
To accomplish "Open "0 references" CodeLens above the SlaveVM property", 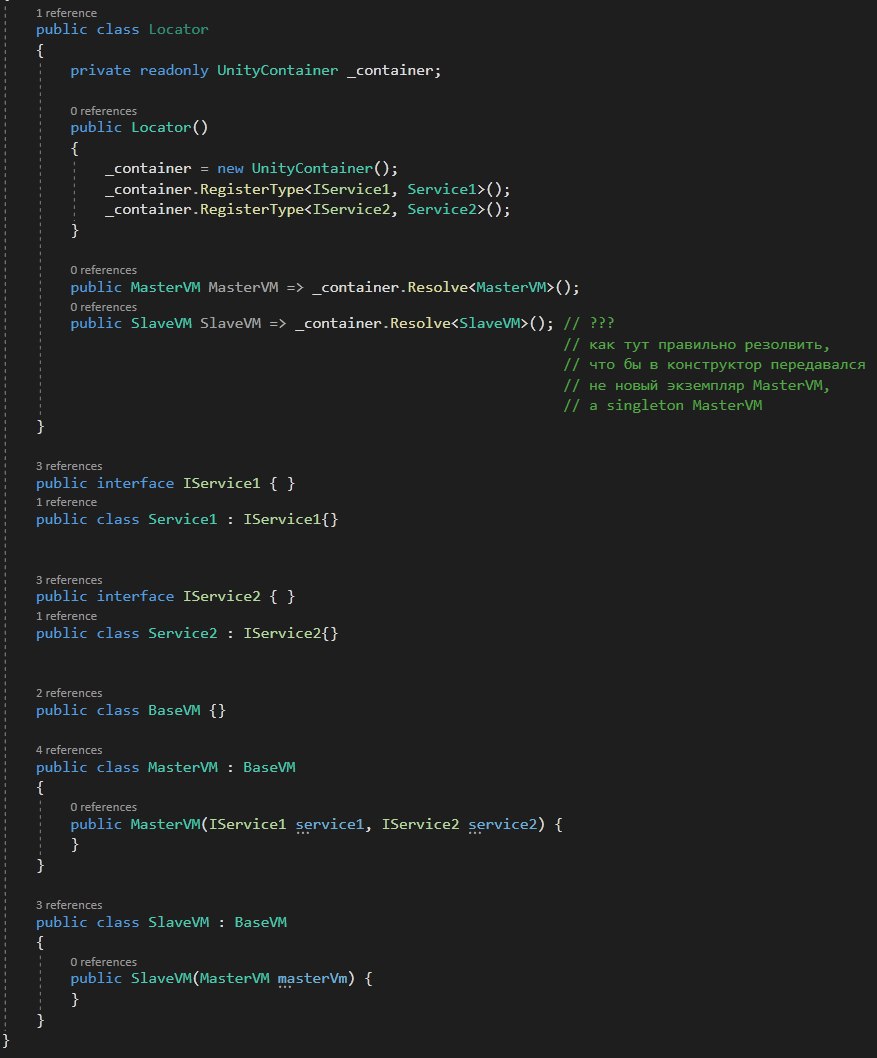I will [103, 307].
